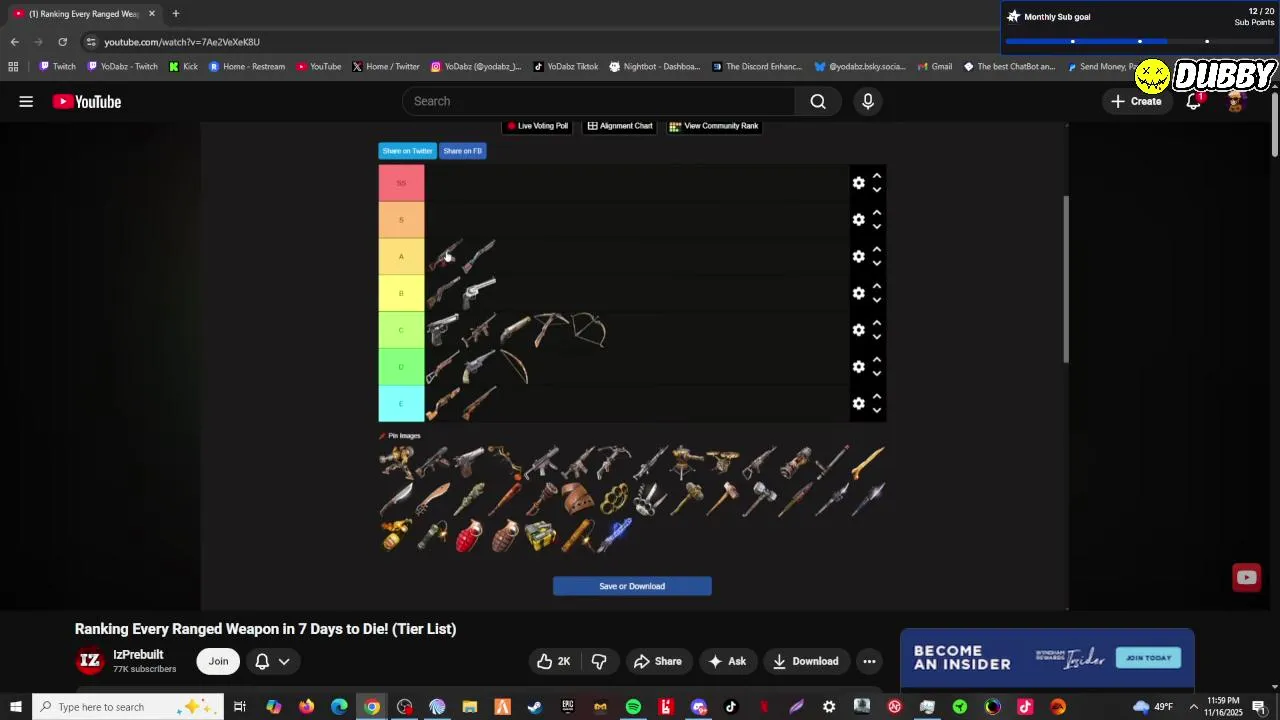Pick the red grenade from unranked weapons
This screenshot has height=720, width=1280.
(x=467, y=536)
